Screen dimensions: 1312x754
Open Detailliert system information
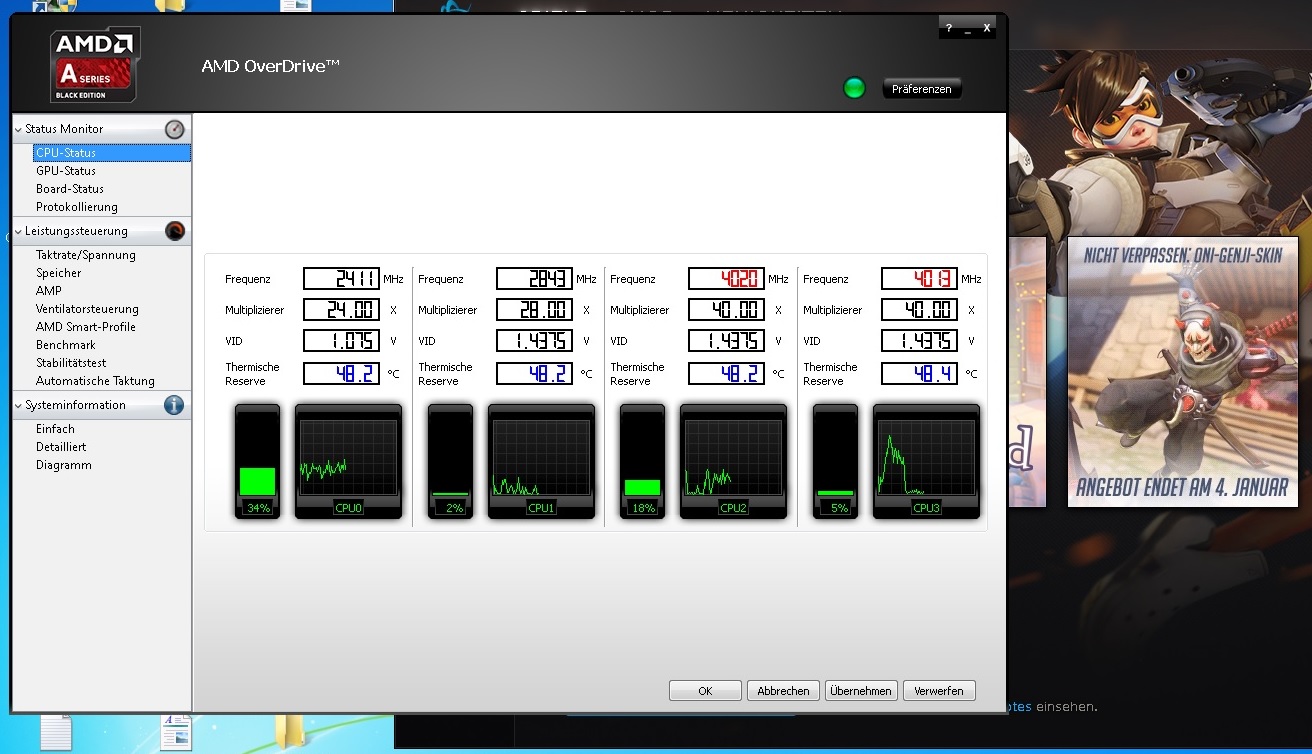pos(61,447)
